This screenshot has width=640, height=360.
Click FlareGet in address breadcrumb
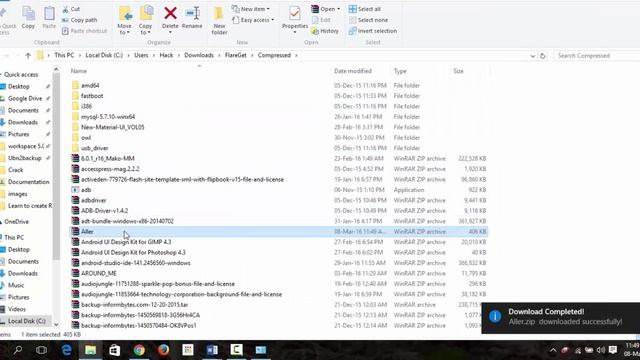point(236,55)
